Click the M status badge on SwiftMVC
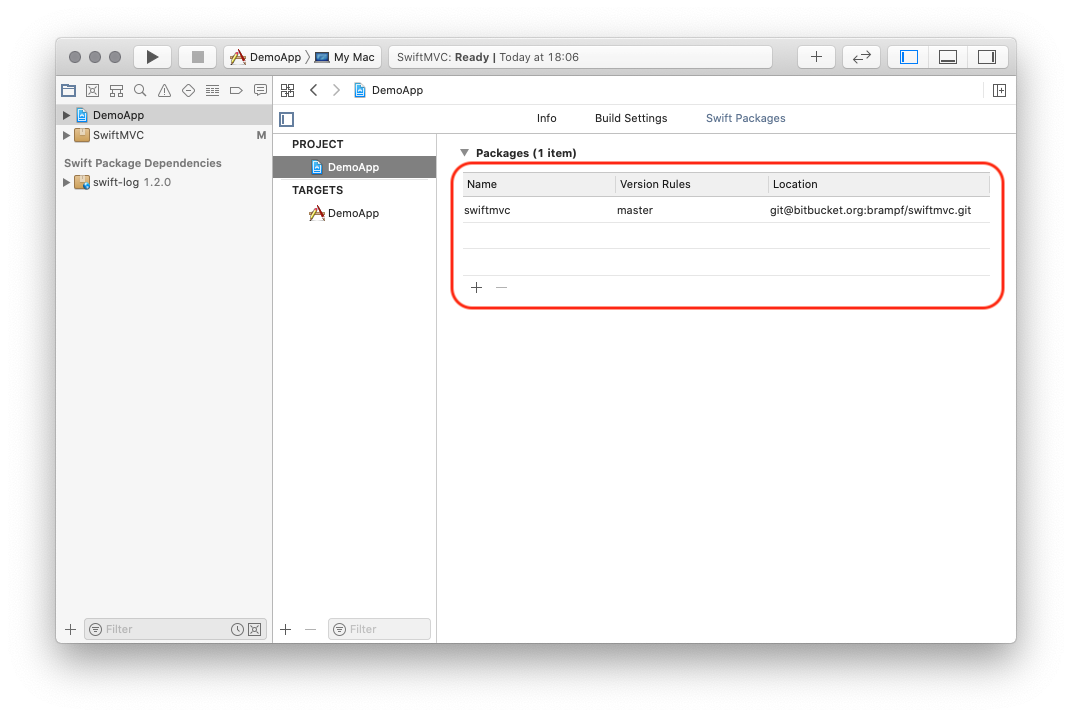The height and width of the screenshot is (717, 1072). click(261, 135)
